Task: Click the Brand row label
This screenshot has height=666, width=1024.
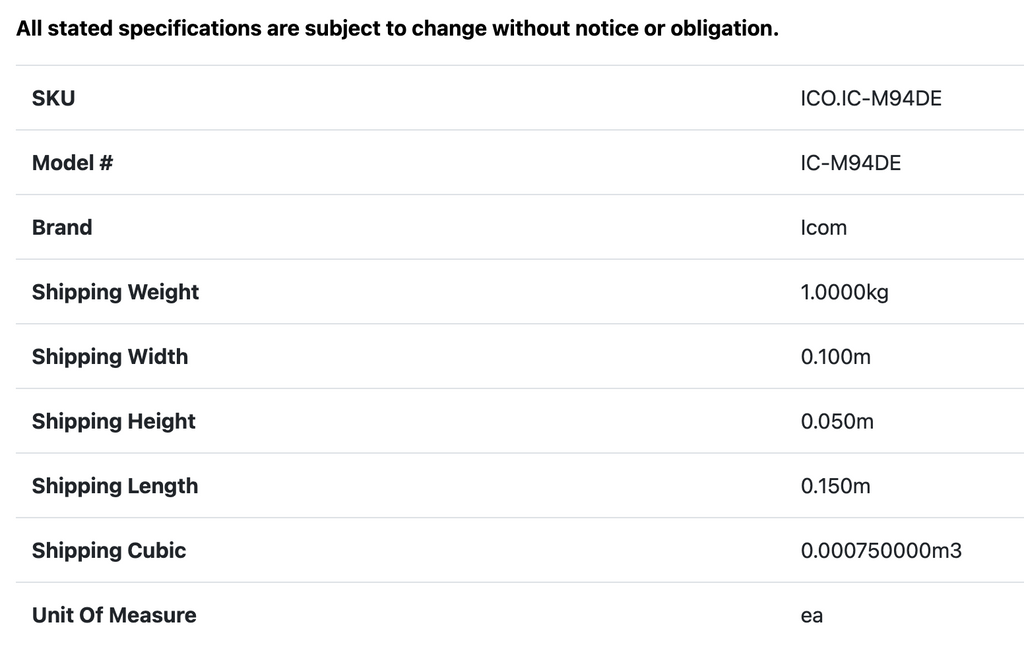Action: [62, 227]
